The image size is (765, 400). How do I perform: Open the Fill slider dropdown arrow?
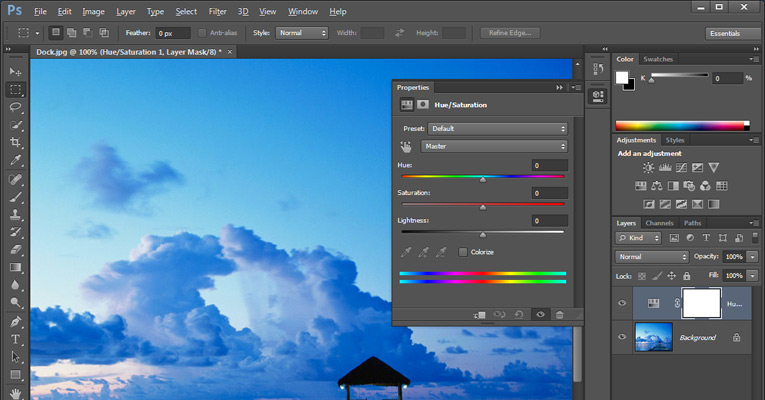point(753,276)
